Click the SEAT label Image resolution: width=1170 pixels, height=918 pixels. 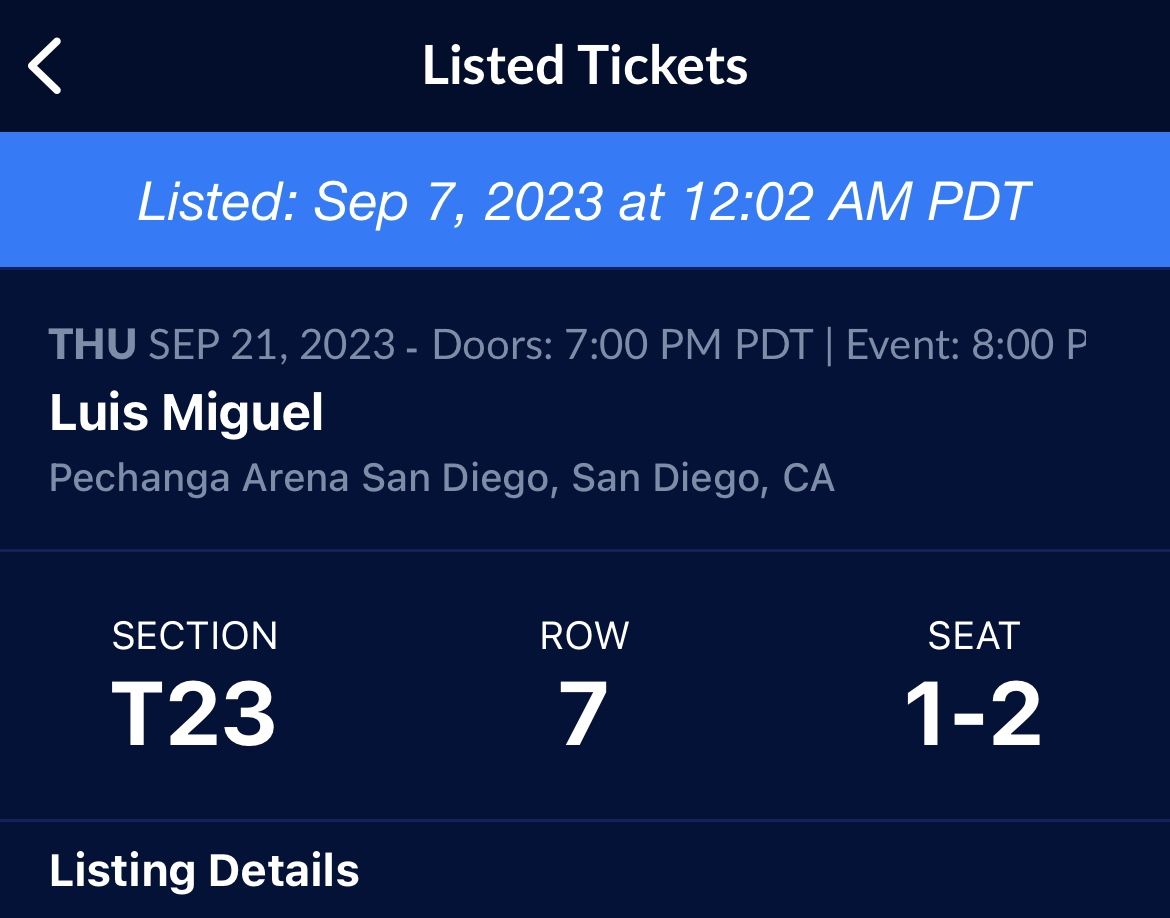973,636
